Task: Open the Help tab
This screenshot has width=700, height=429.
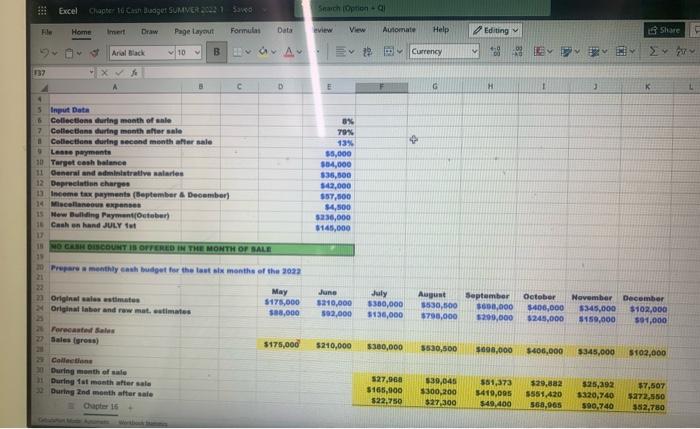Action: point(441,29)
